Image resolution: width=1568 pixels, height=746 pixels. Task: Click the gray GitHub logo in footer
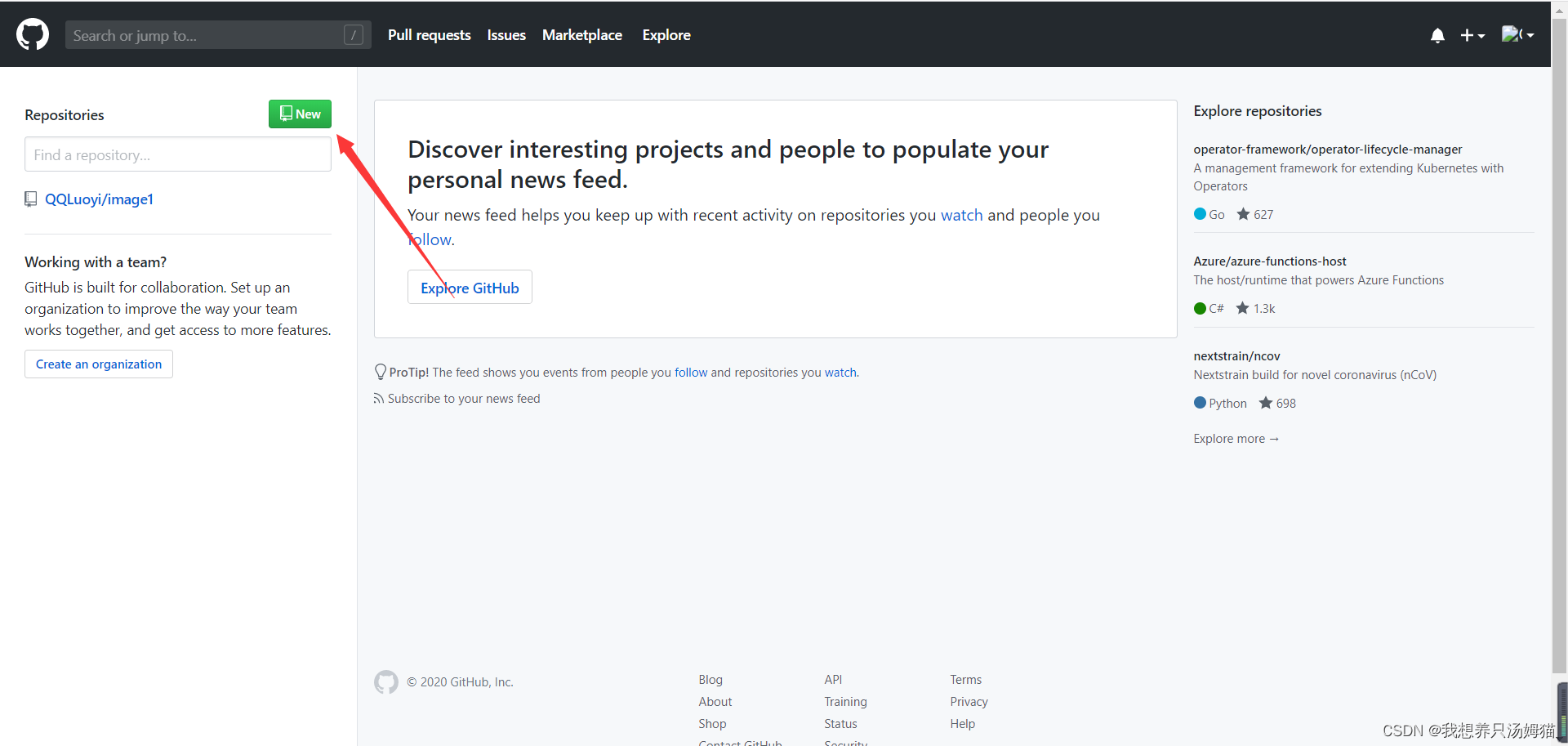386,682
